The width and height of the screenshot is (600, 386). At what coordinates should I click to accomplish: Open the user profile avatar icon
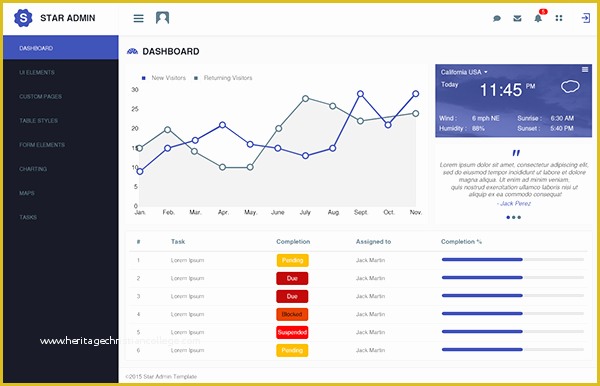162,18
